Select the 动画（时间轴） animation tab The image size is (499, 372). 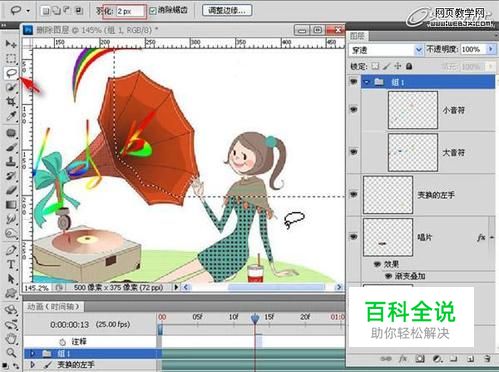(x=53, y=306)
